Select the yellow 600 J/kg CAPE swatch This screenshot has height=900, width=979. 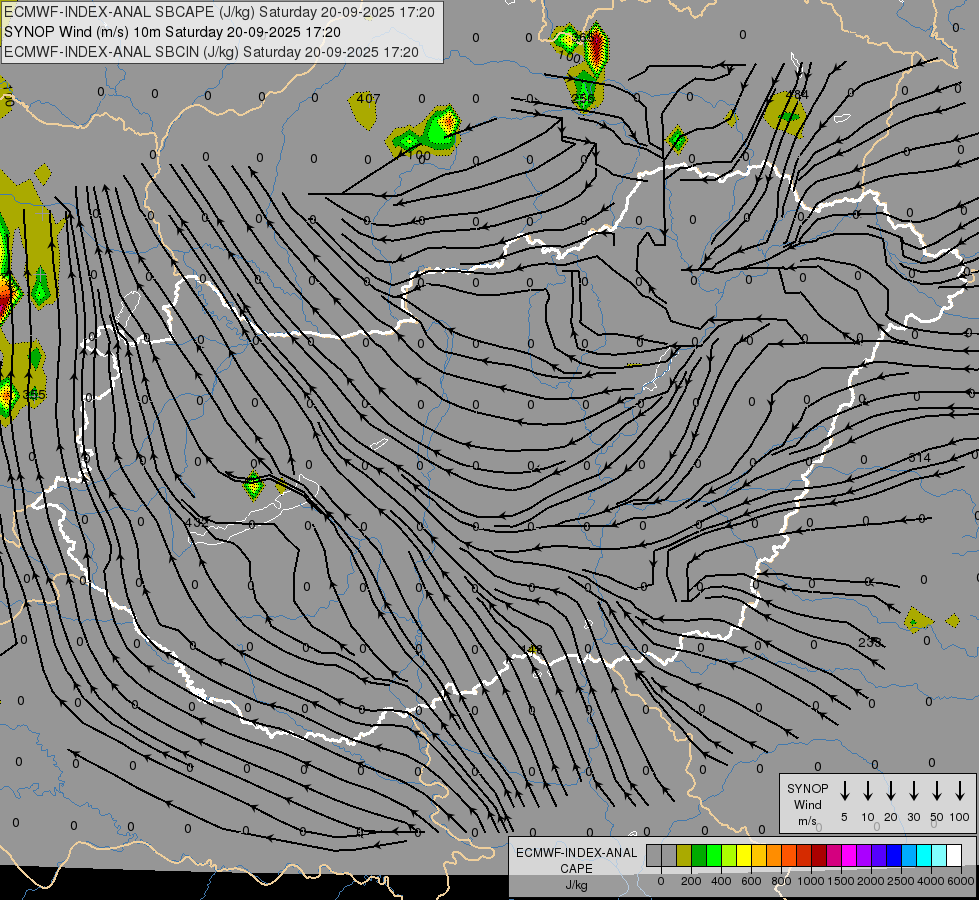coord(744,855)
